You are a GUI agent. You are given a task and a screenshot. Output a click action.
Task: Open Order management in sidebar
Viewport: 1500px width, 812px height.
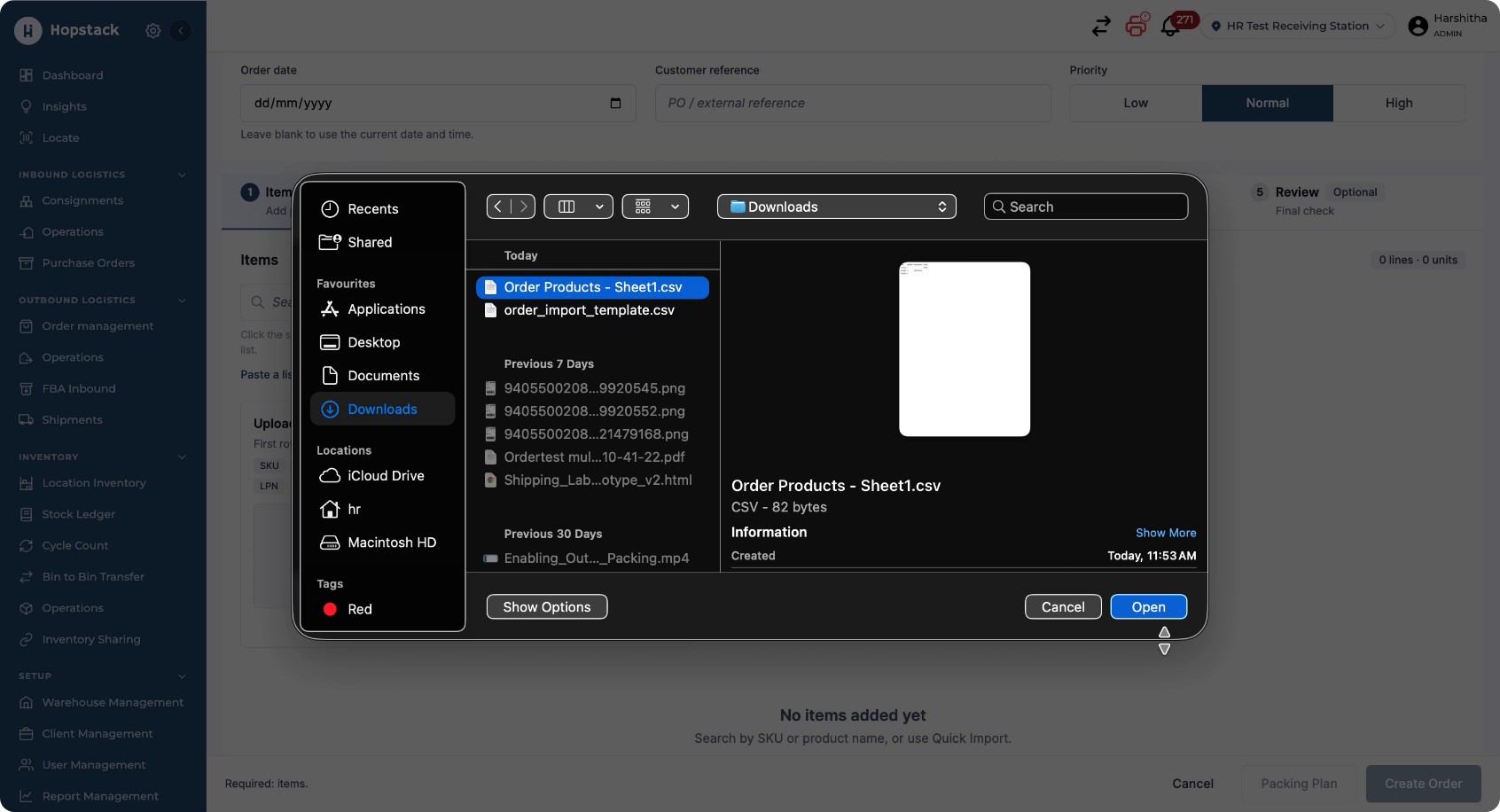click(x=98, y=326)
